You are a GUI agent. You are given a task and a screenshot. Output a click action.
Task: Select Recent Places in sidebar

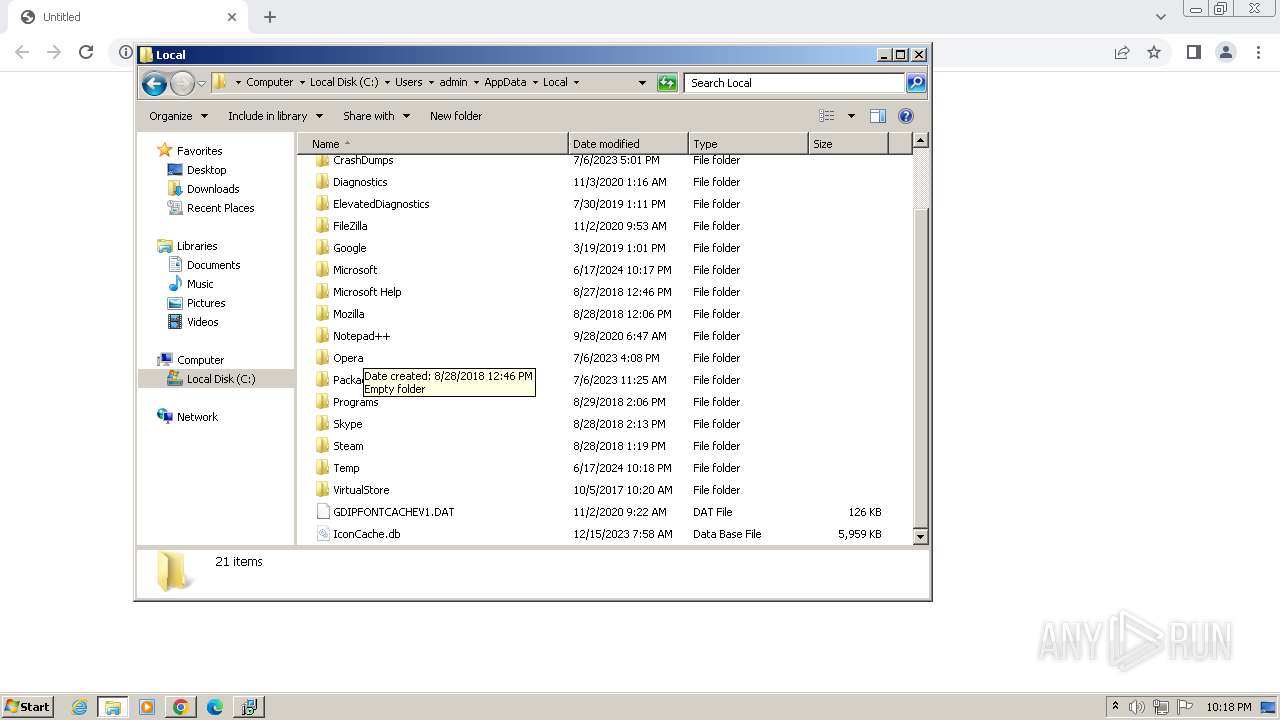[220, 208]
